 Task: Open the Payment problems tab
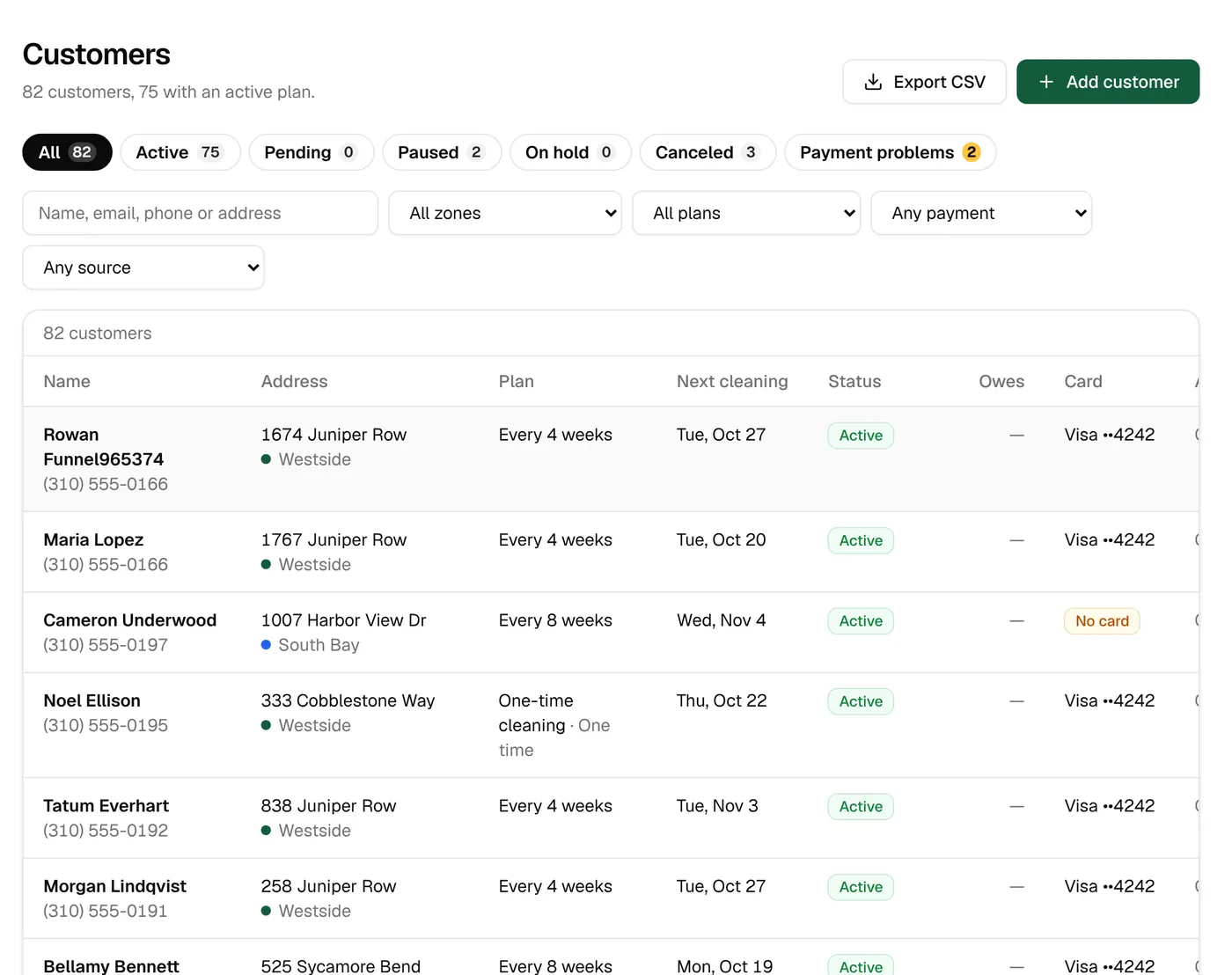[890, 152]
